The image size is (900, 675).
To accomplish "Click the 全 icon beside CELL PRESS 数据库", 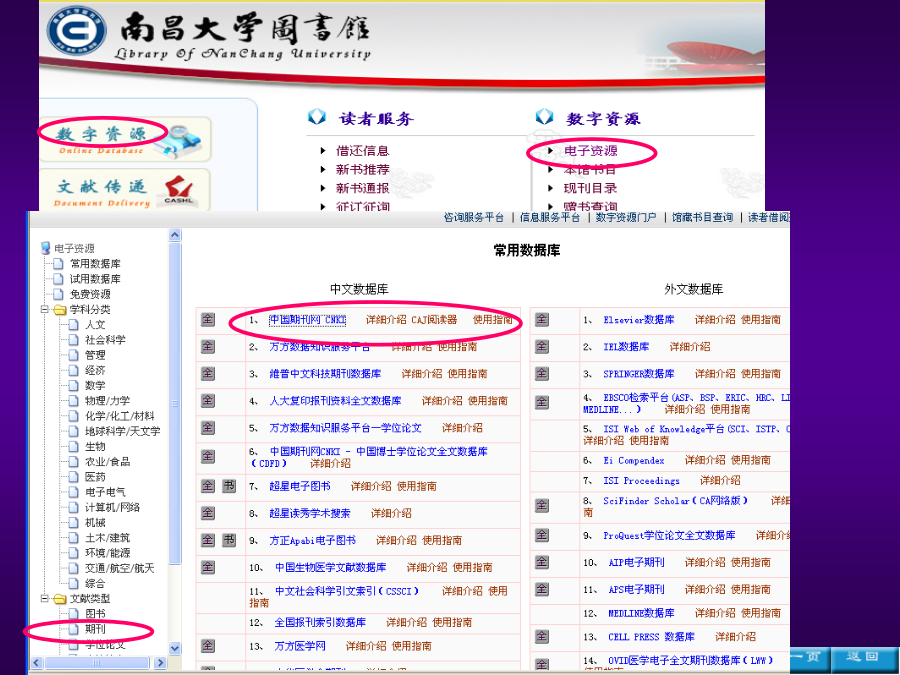I will tap(542, 637).
